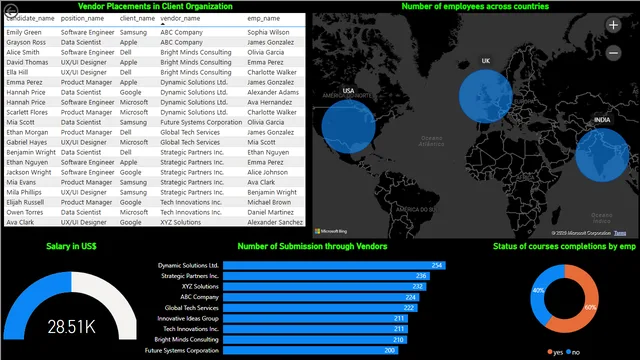Click candidate David Thomas cell

click(27, 62)
